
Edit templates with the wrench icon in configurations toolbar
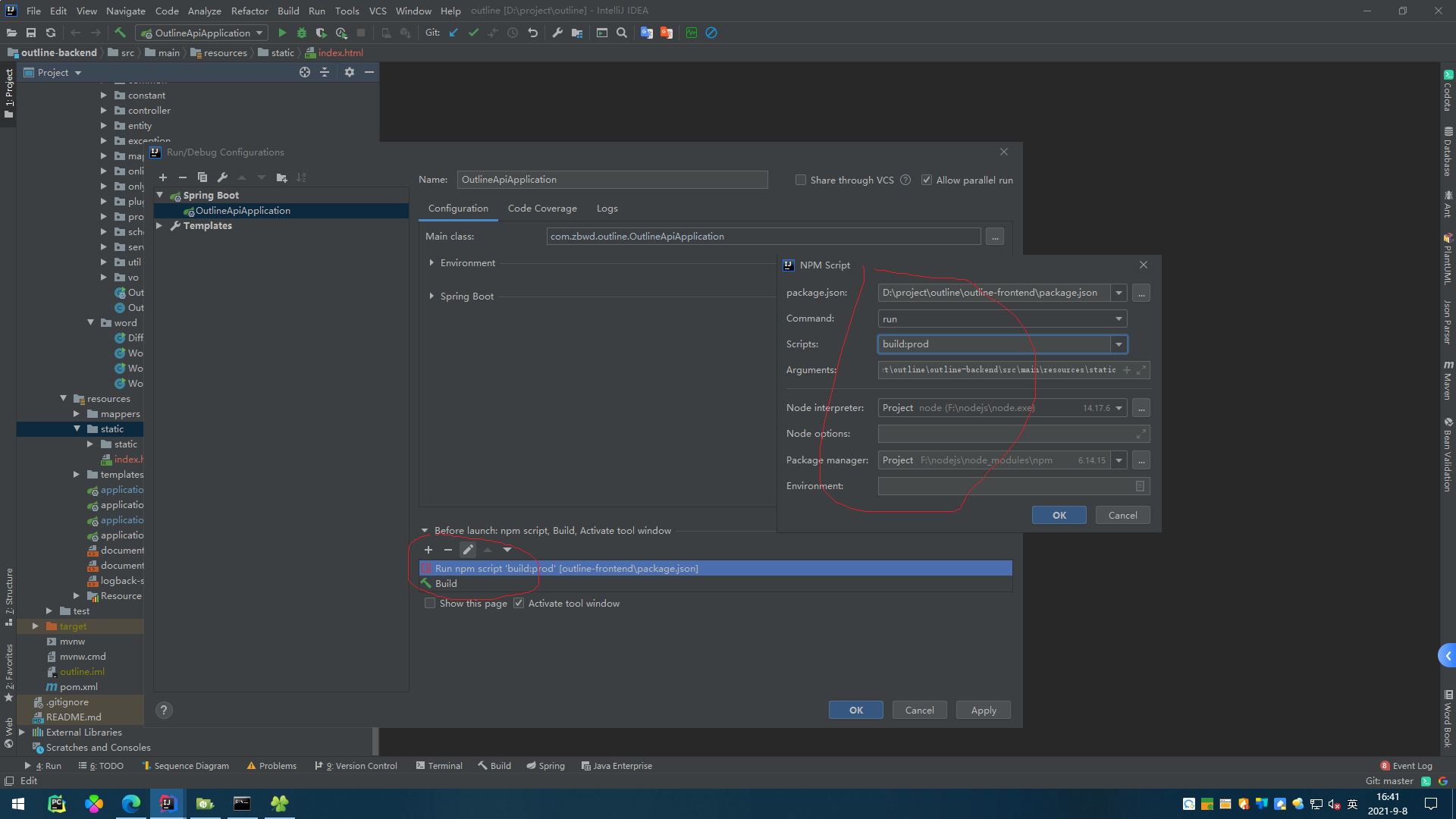click(x=222, y=177)
